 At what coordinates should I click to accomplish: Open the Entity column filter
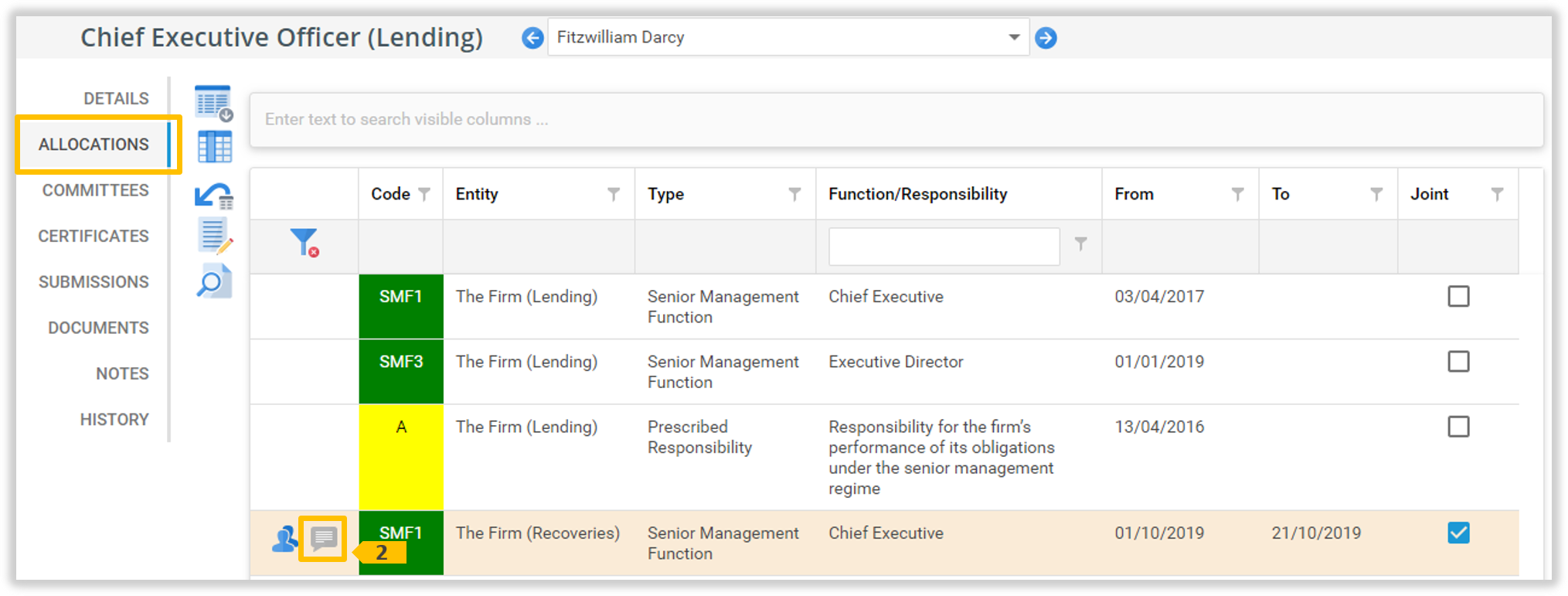[614, 194]
